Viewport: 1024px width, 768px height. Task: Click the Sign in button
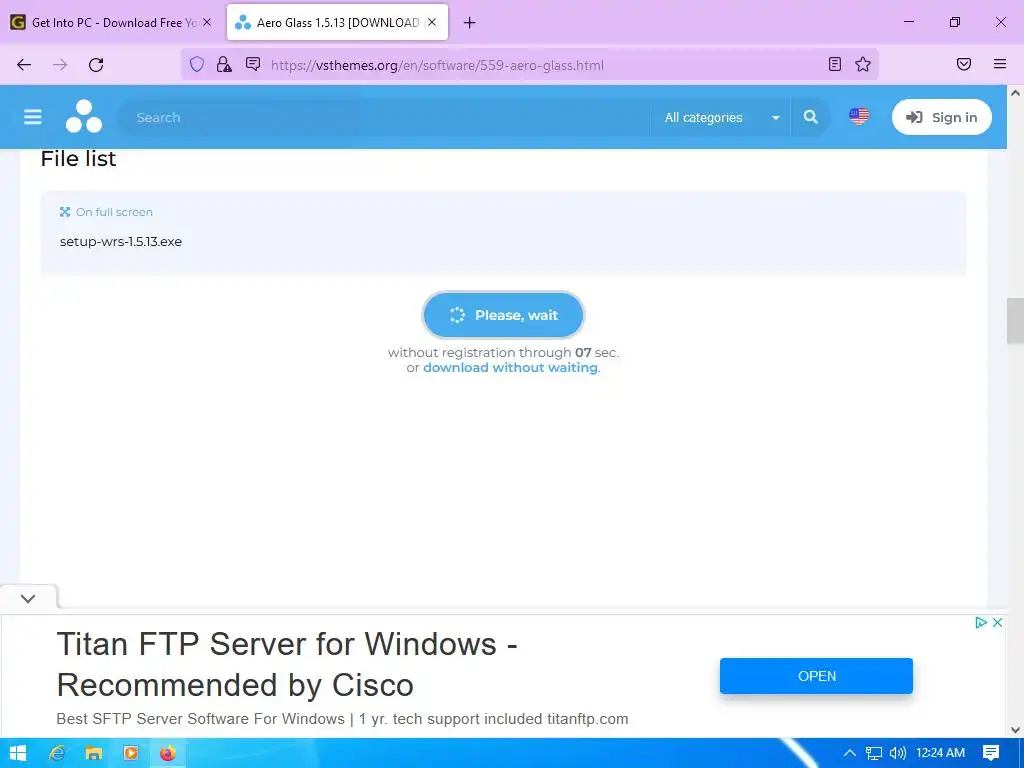click(x=942, y=117)
